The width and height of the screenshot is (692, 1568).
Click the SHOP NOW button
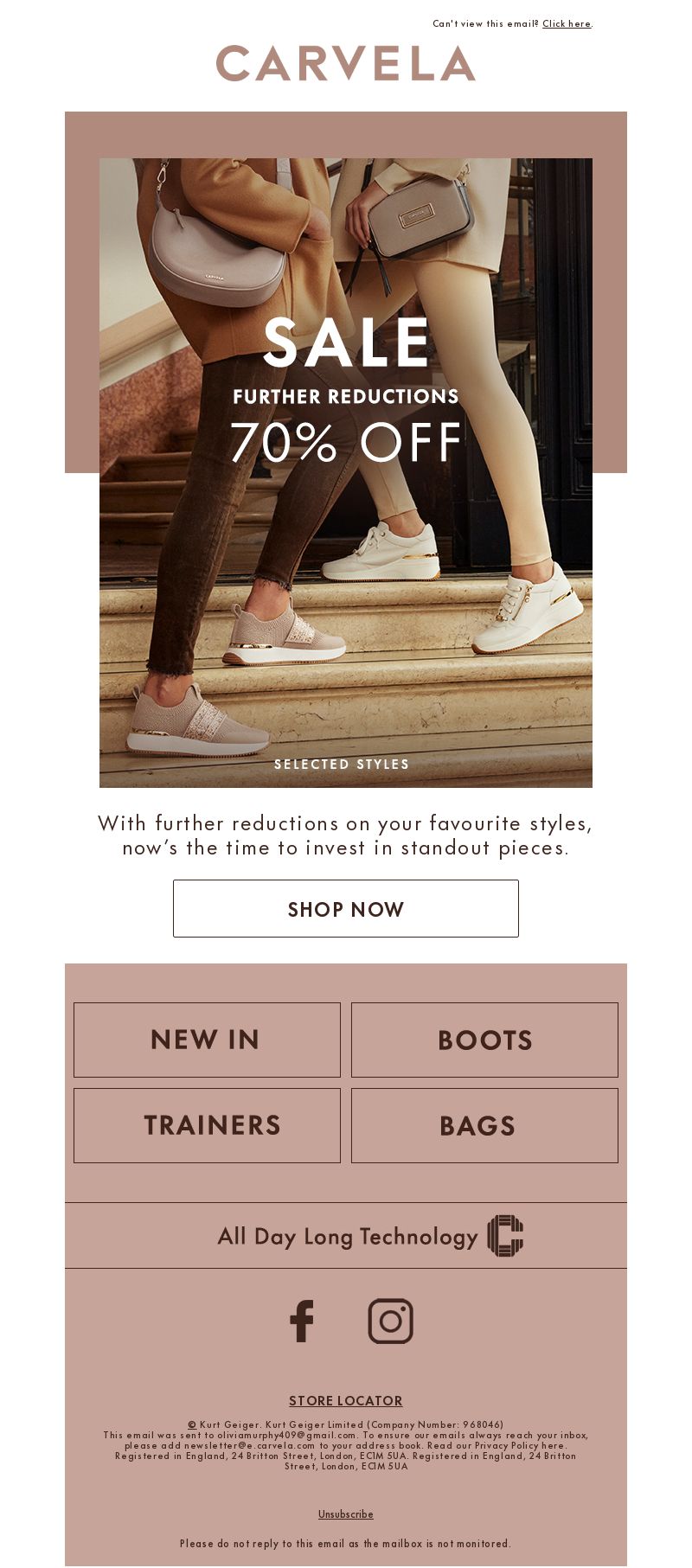pos(346,908)
